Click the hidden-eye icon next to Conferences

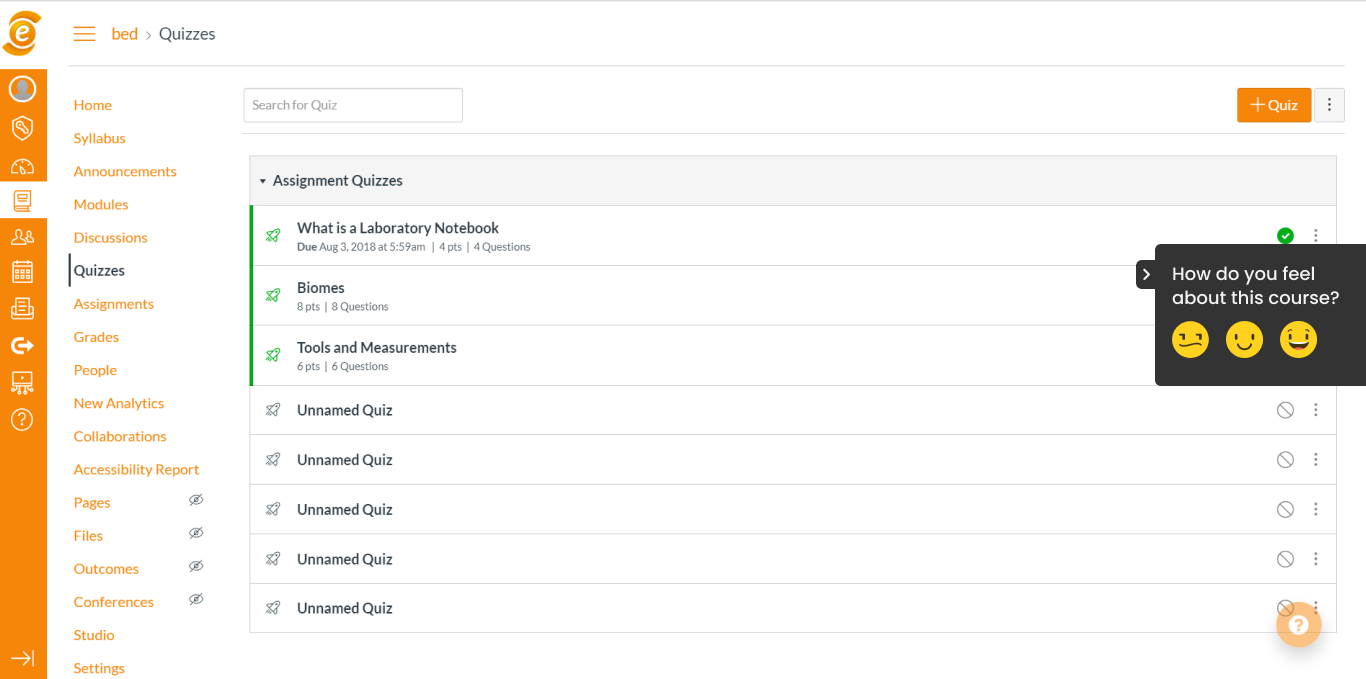click(196, 599)
